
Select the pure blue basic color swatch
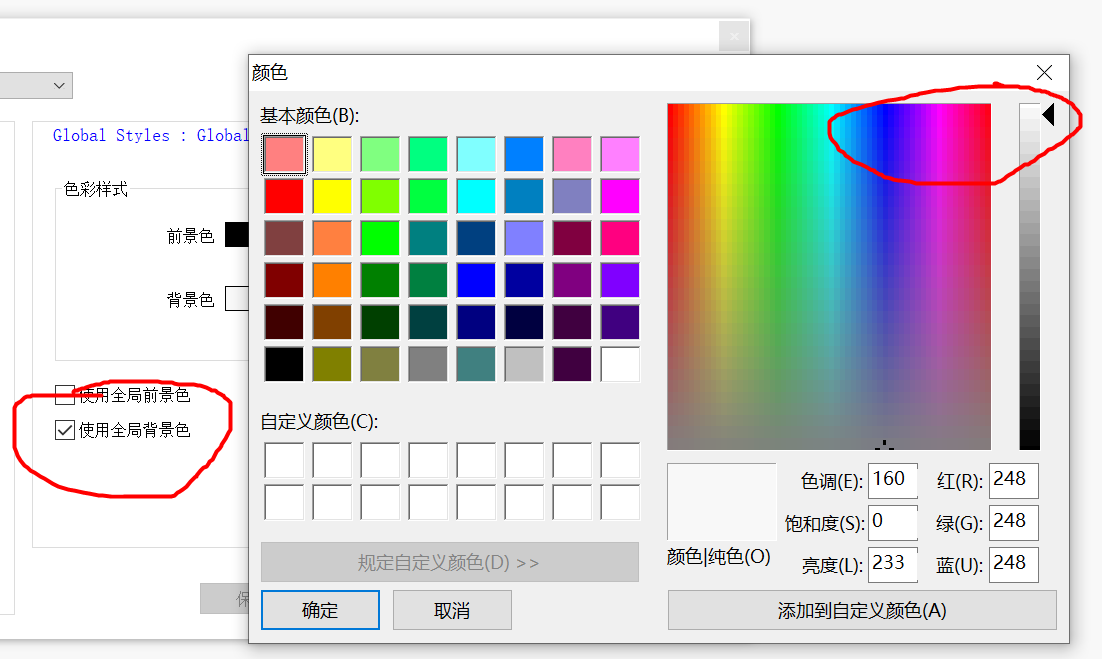[476, 280]
